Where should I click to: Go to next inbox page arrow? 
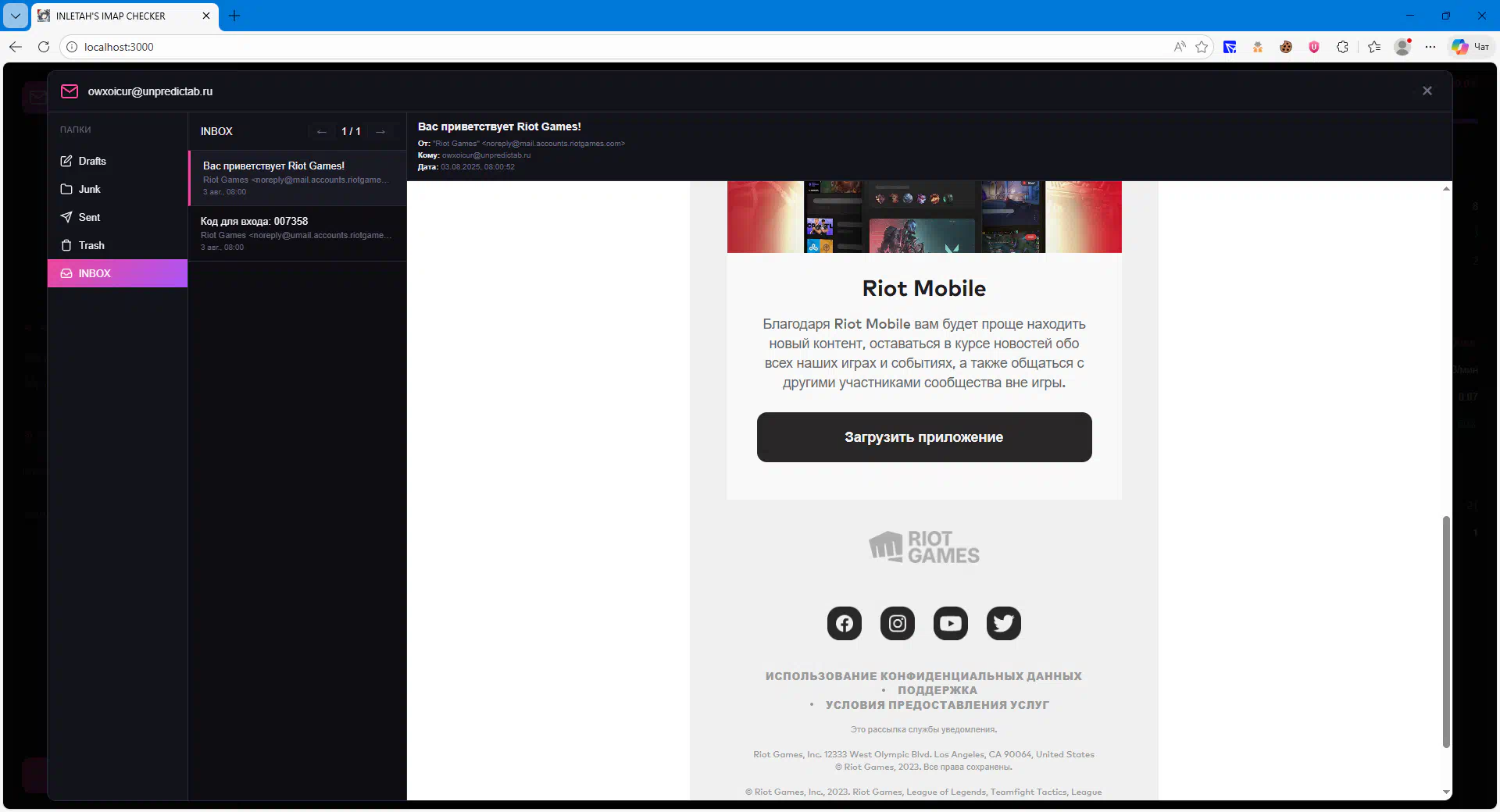coord(380,131)
